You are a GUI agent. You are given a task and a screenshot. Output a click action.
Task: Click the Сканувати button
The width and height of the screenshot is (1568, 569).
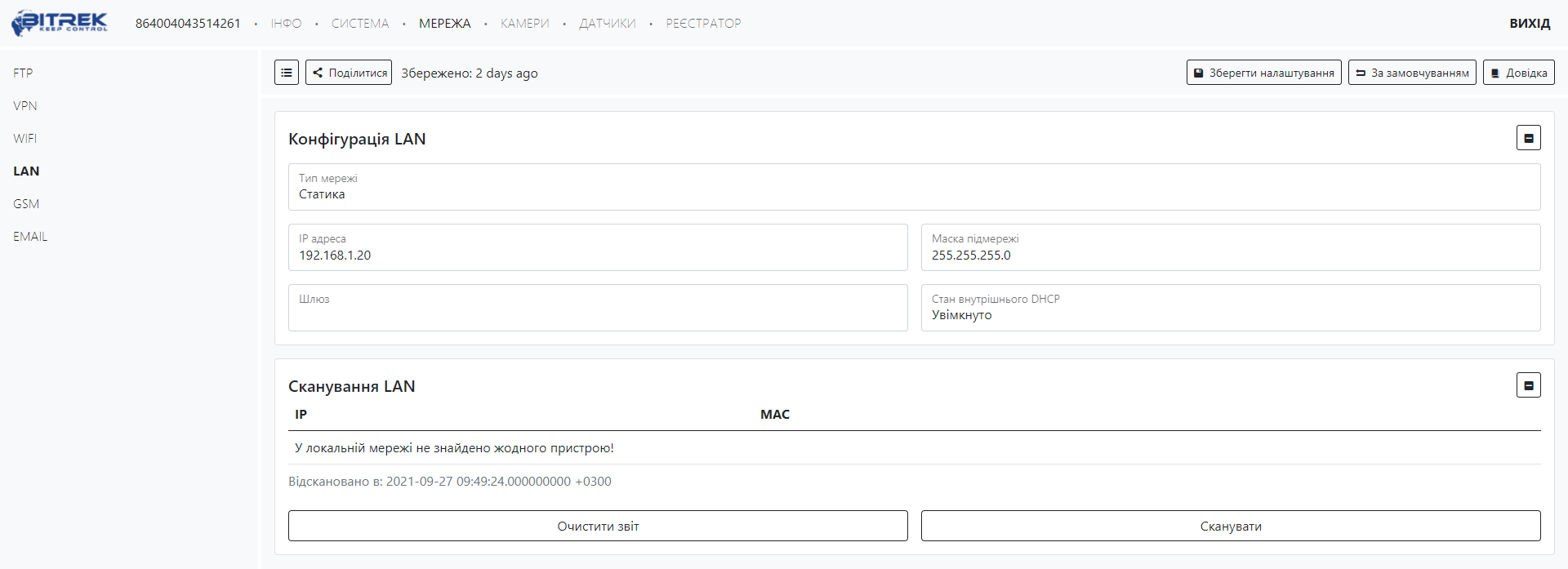click(1230, 527)
